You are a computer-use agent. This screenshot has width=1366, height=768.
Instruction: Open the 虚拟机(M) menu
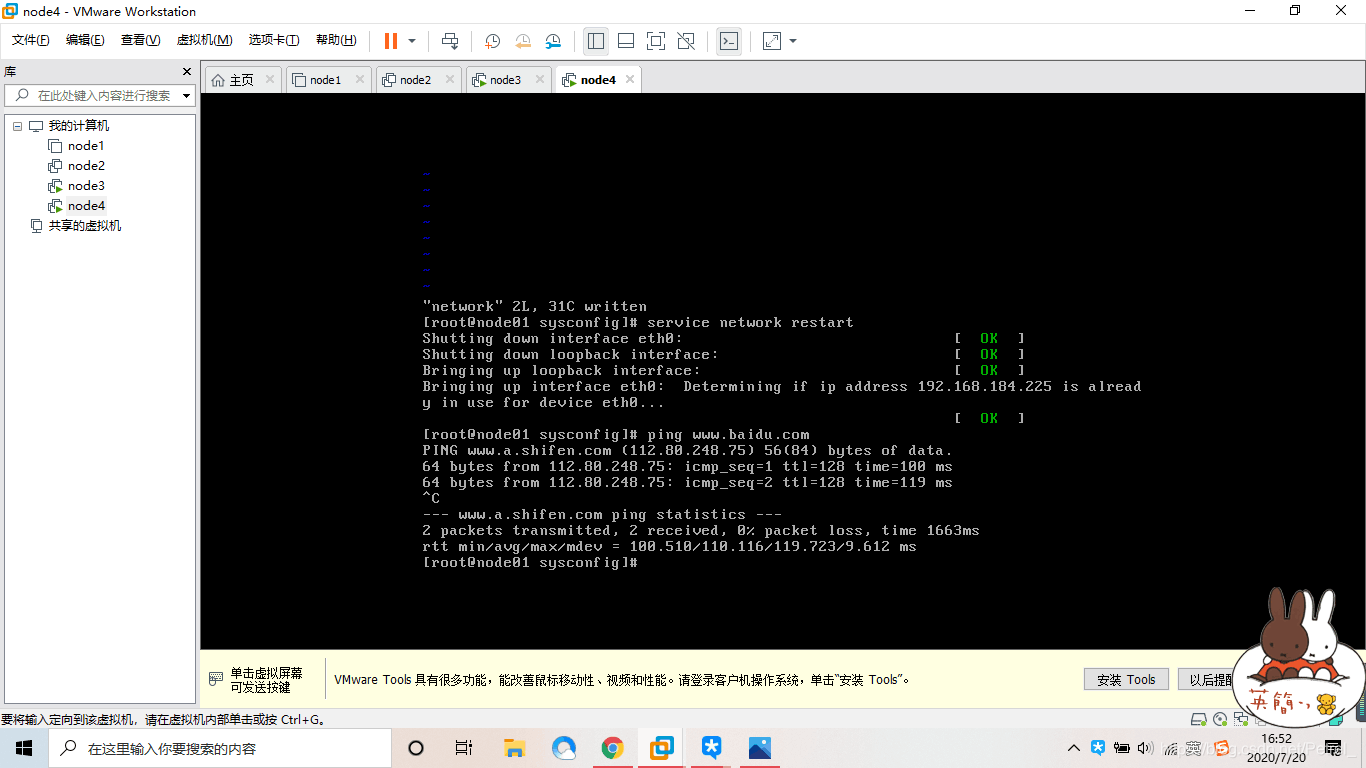click(x=204, y=40)
